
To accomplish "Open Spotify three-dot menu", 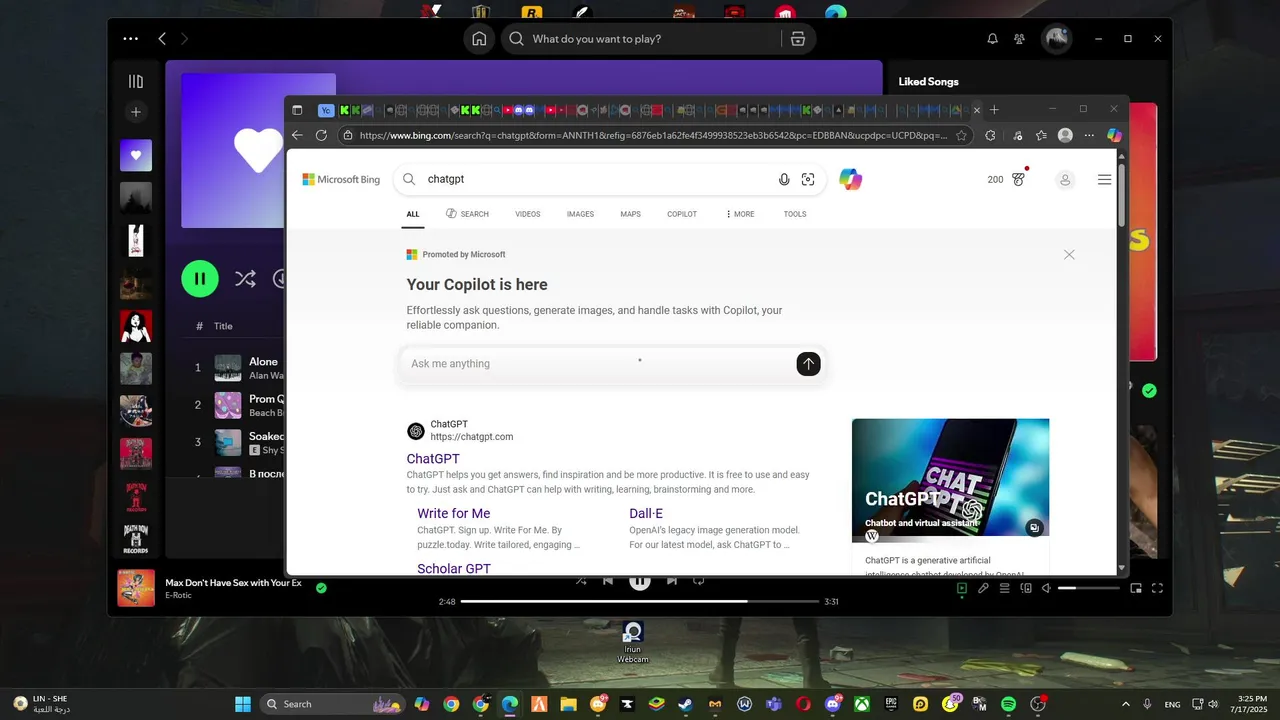I will 131,39.
